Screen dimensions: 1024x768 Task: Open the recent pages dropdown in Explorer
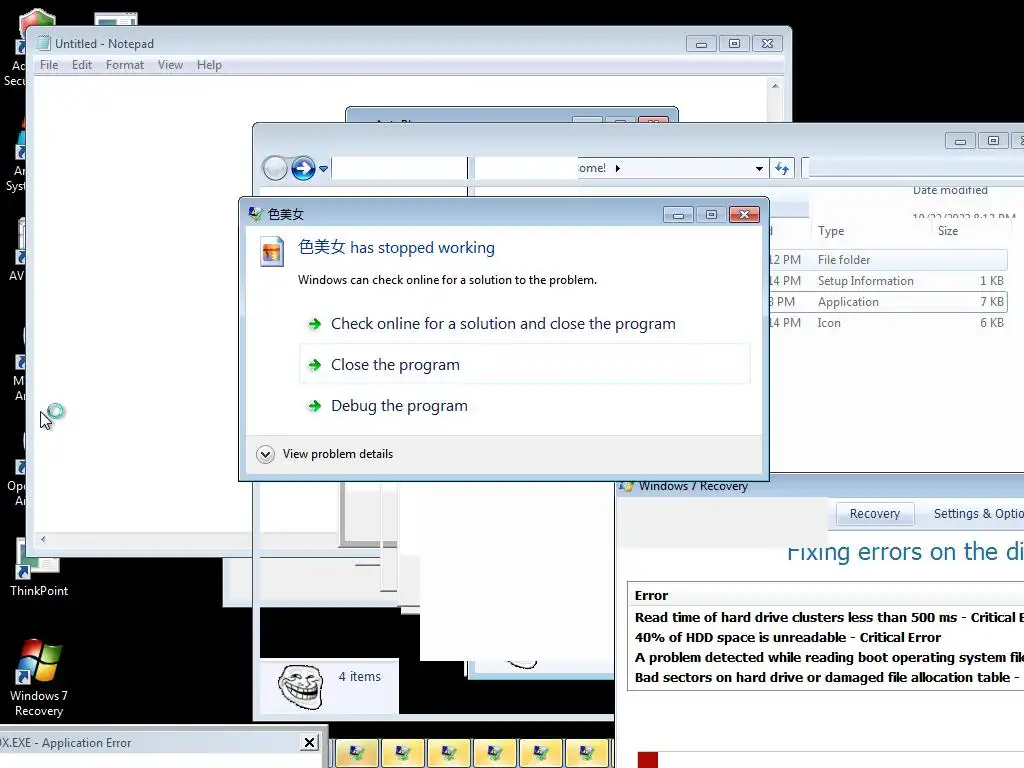point(323,168)
